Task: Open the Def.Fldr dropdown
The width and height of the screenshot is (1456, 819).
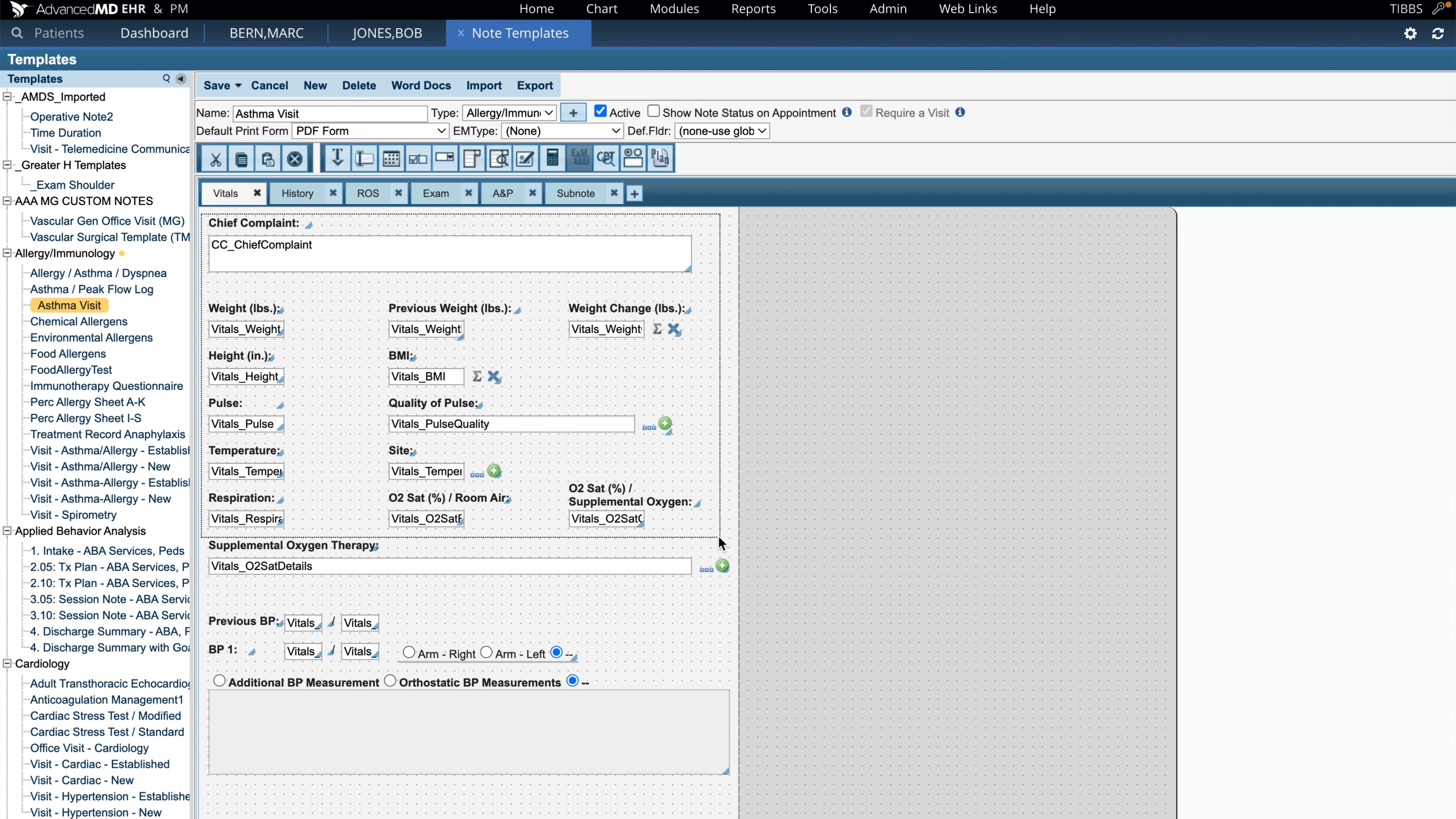Action: coord(722,131)
